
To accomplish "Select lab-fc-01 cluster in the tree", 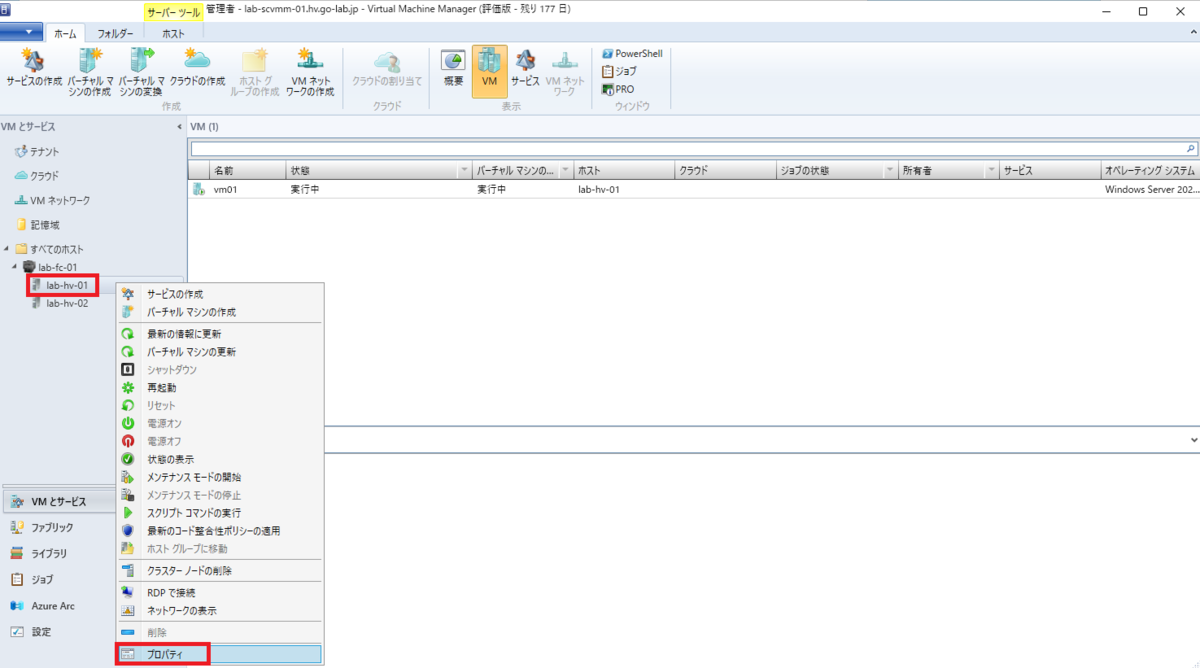I will click(50, 267).
